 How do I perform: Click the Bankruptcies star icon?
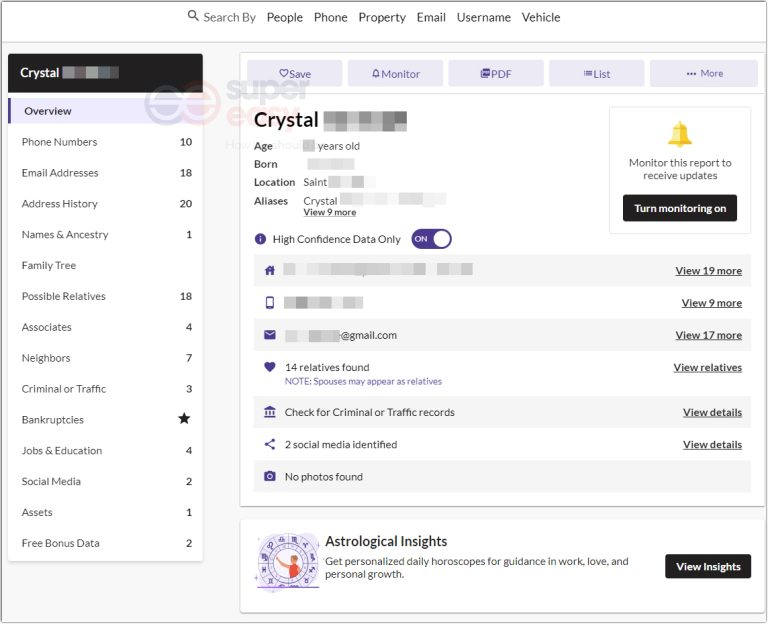[x=184, y=419]
